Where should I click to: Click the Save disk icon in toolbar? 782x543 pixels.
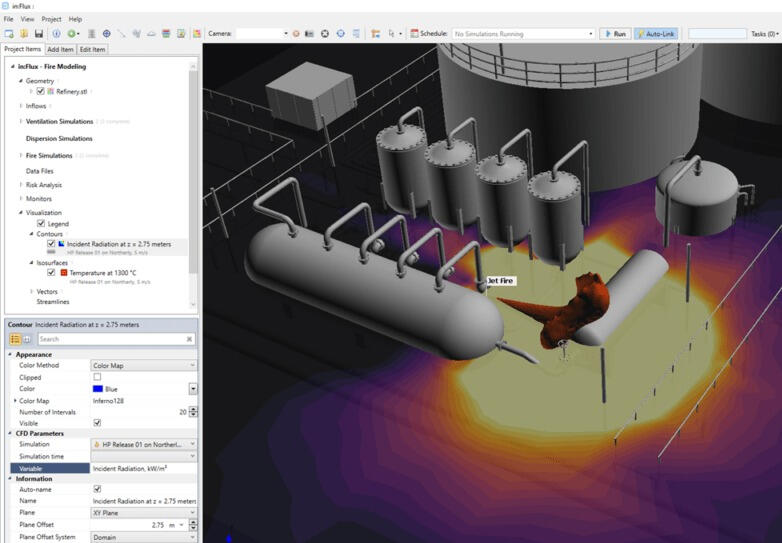click(38, 34)
